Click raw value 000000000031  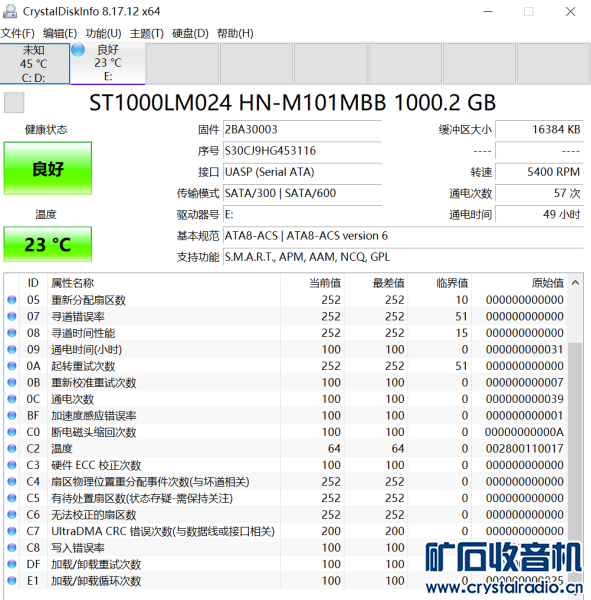[524, 349]
